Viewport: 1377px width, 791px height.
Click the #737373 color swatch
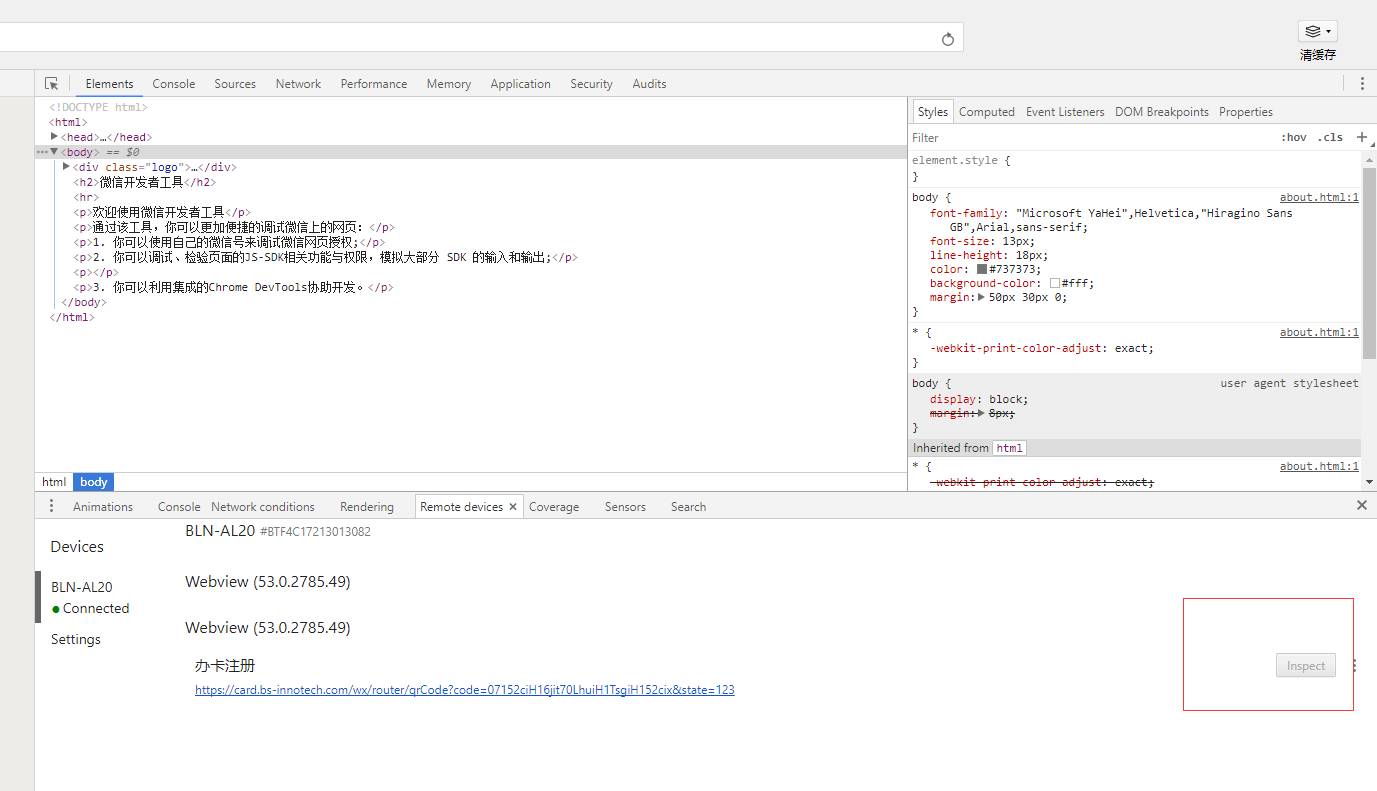982,269
